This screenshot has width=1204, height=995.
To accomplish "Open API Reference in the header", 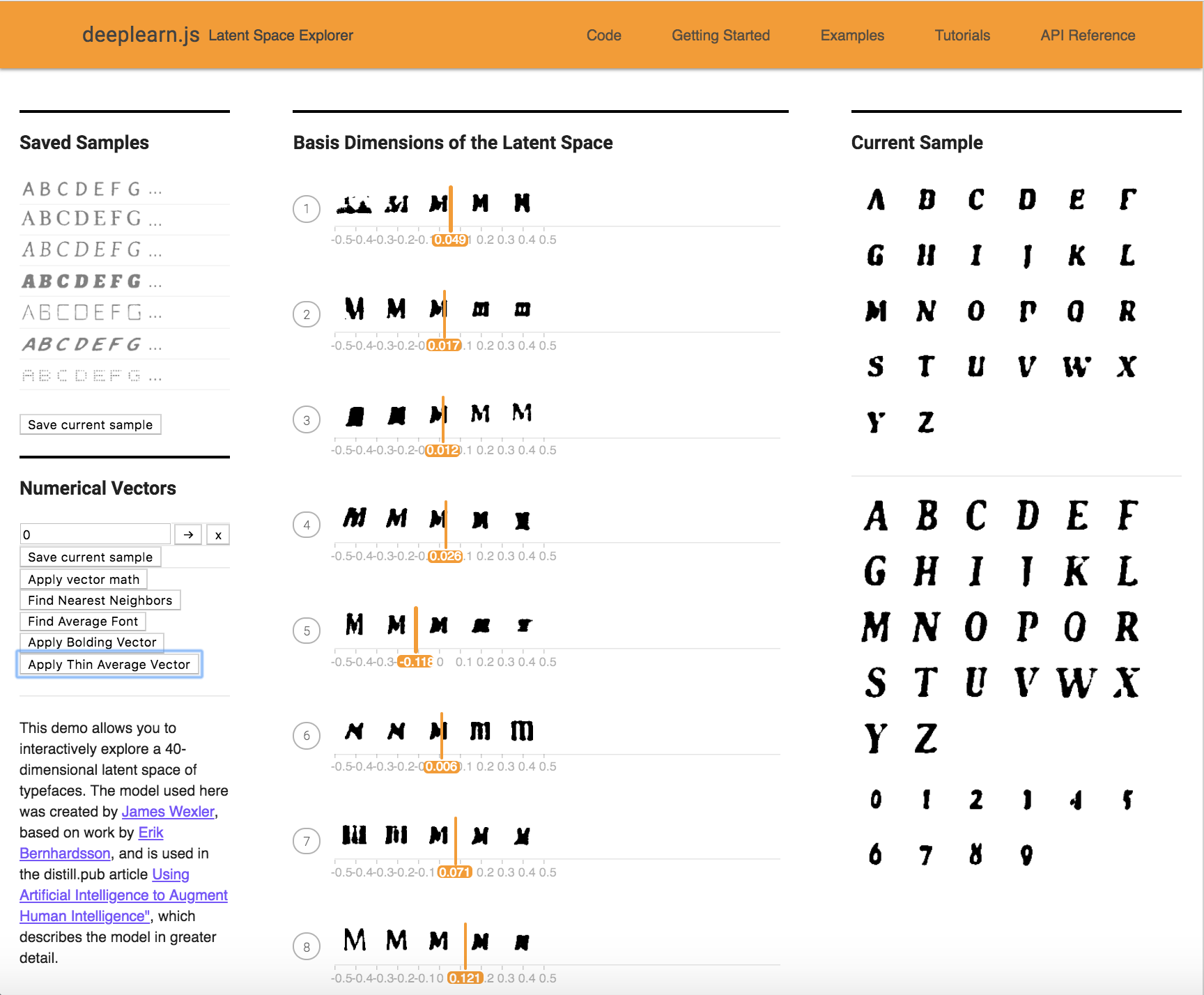I will point(1088,36).
